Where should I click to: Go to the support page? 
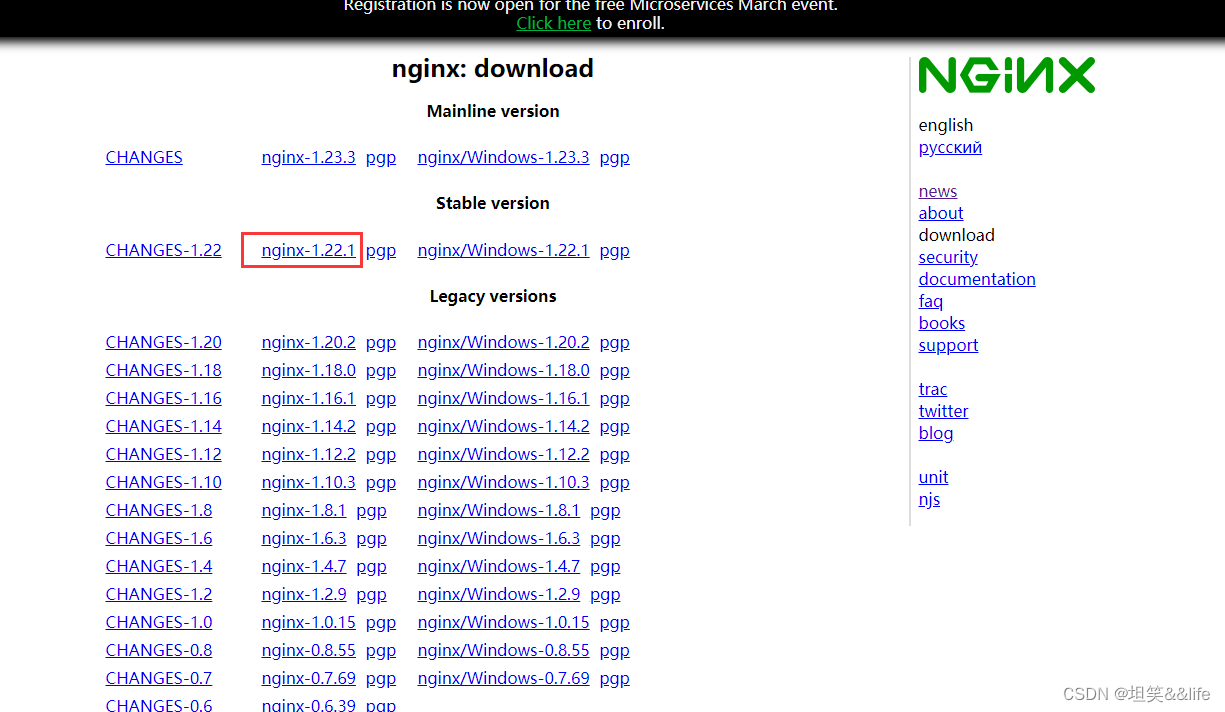948,345
